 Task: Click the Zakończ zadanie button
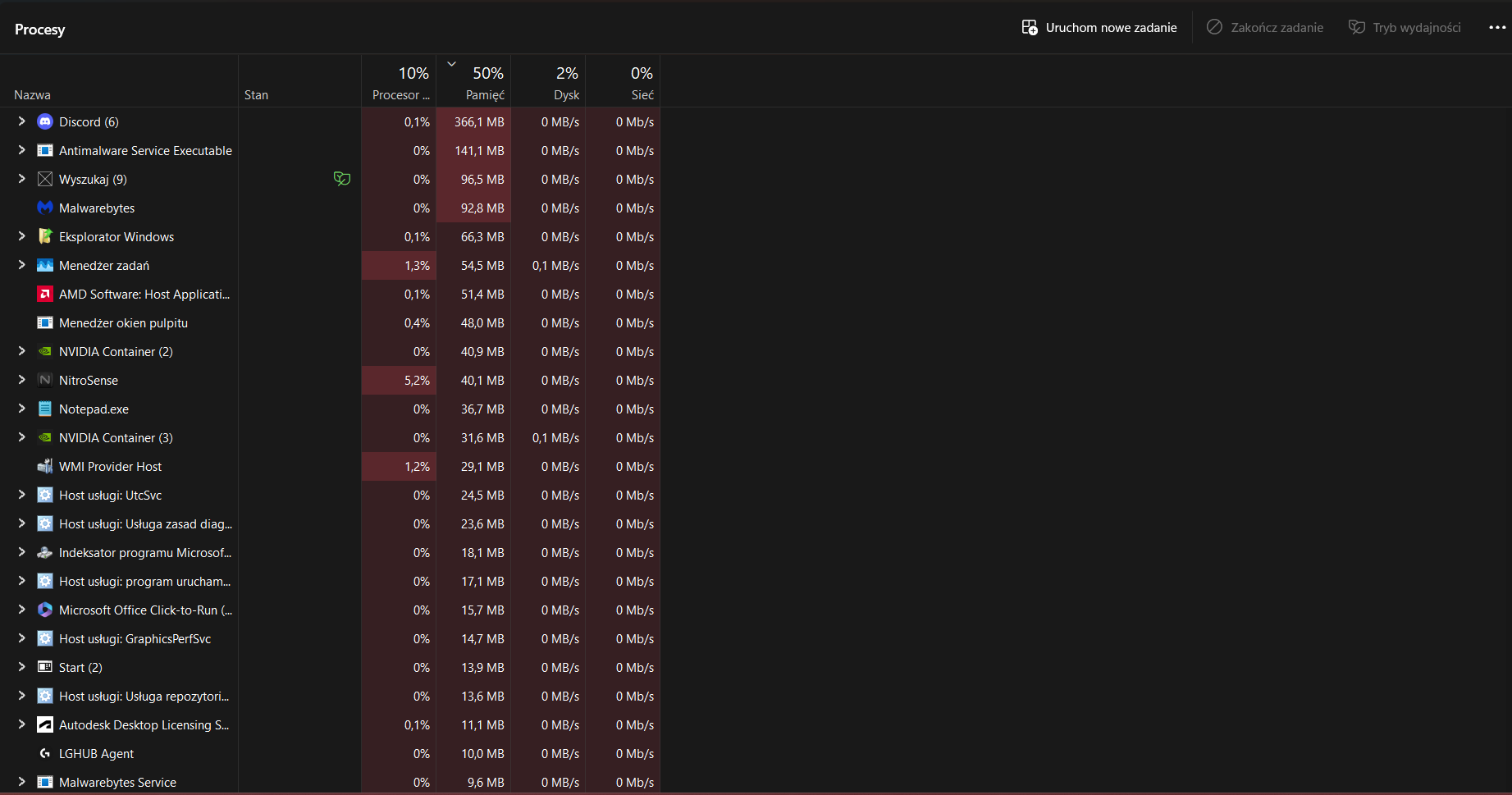1265,28
